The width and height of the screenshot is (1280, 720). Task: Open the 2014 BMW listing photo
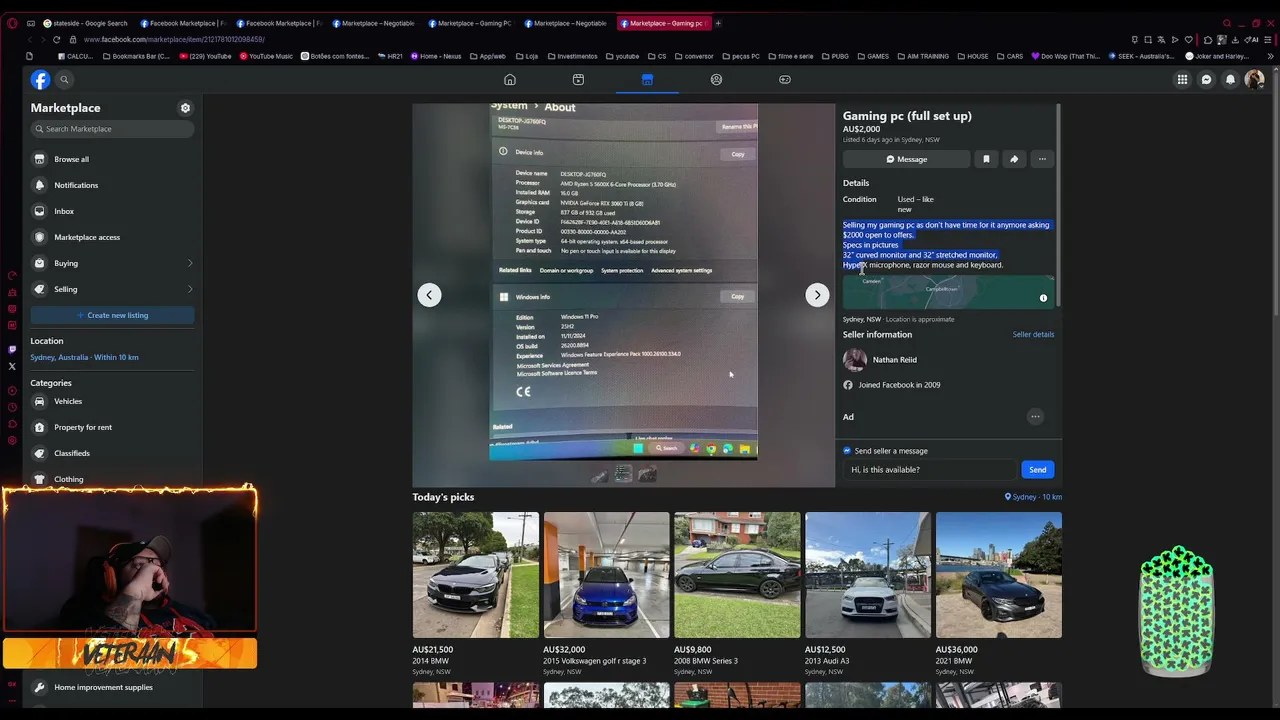(476, 575)
